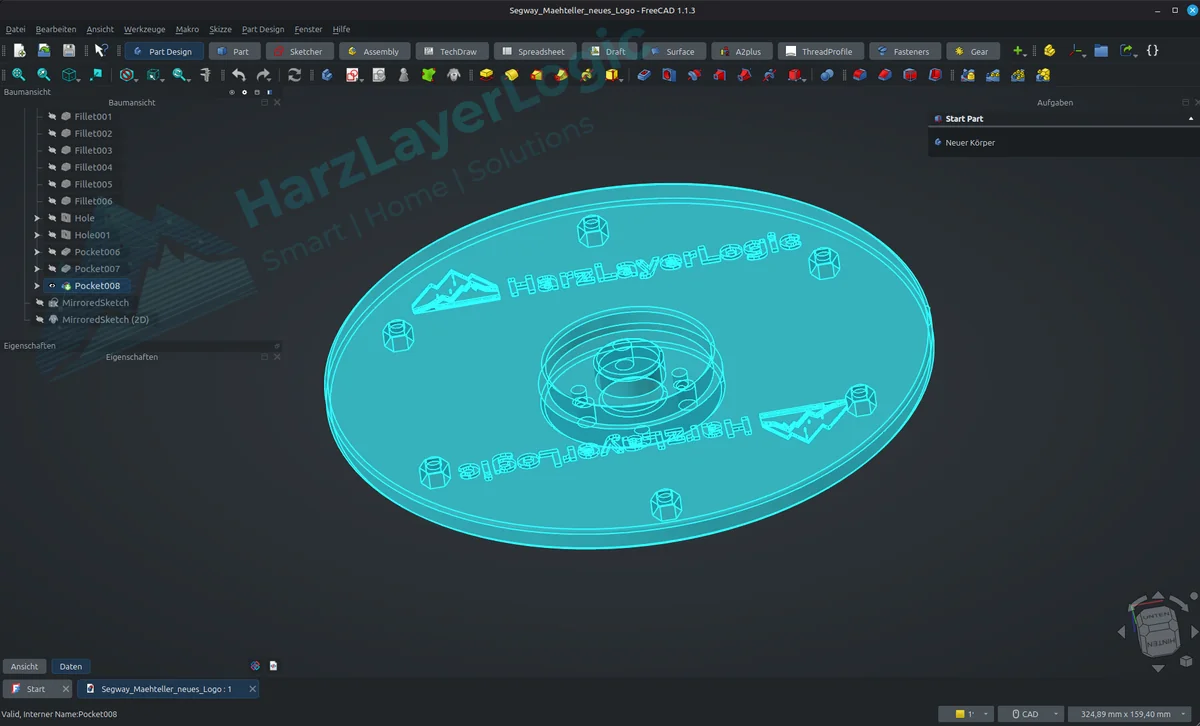Open the Werkzeuge menu
This screenshot has height=726, width=1200.
tap(145, 30)
